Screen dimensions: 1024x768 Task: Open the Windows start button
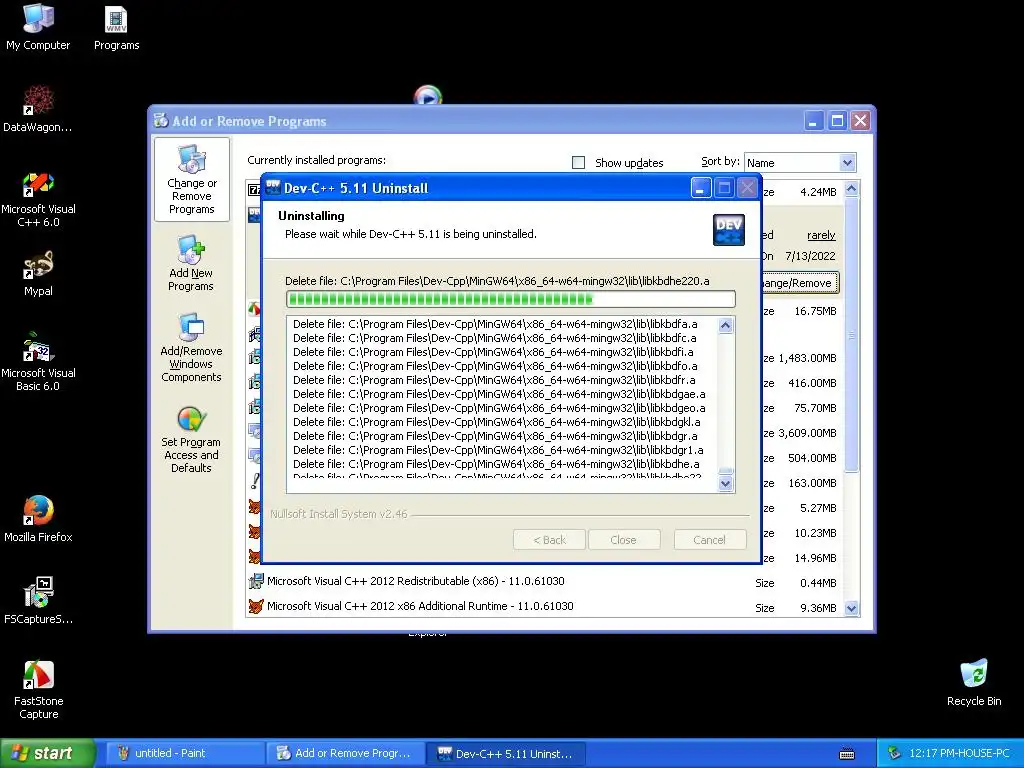(x=47, y=753)
